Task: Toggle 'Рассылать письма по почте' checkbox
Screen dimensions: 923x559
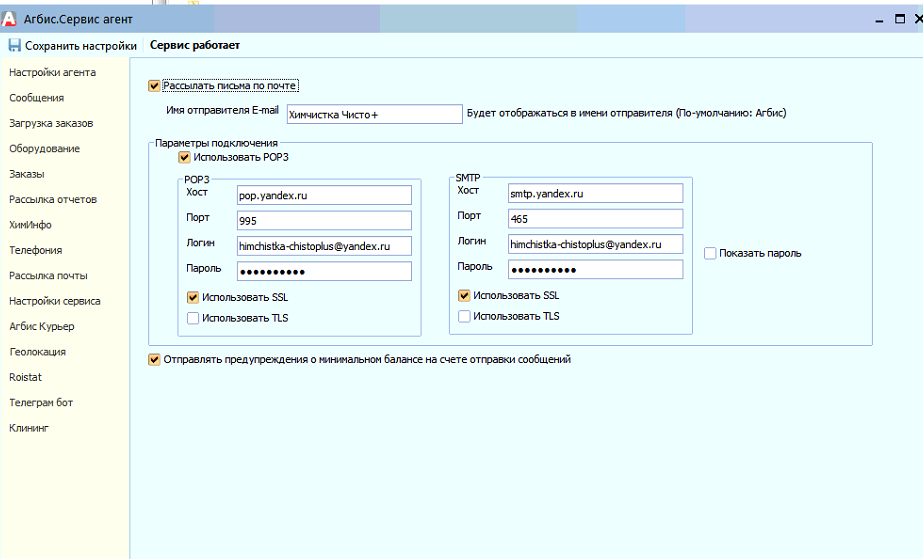Action: (x=154, y=86)
